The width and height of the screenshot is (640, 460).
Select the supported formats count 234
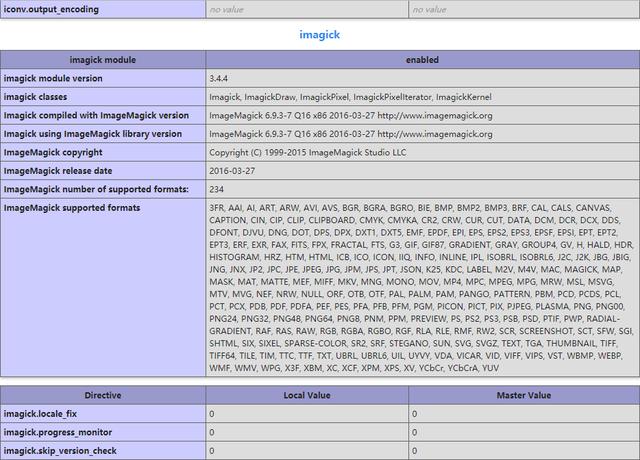(216, 189)
